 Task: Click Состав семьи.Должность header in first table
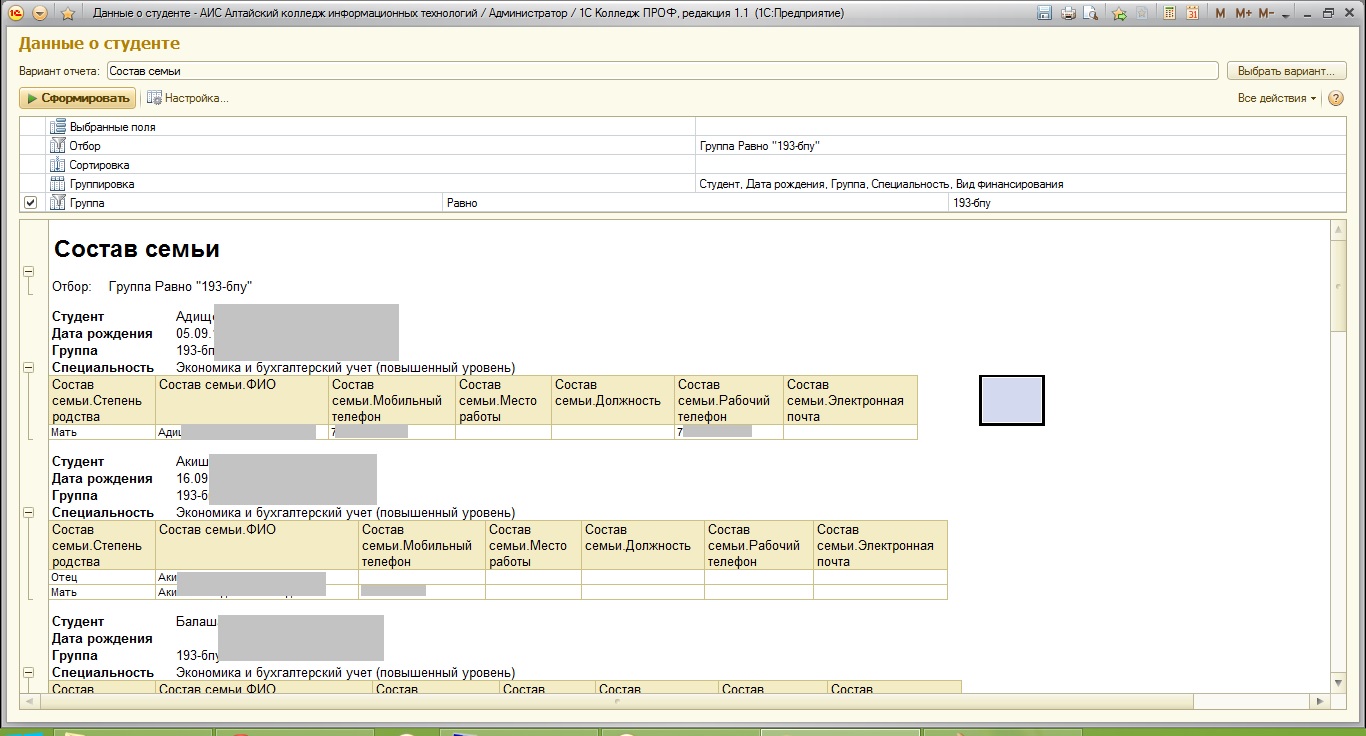tap(613, 400)
